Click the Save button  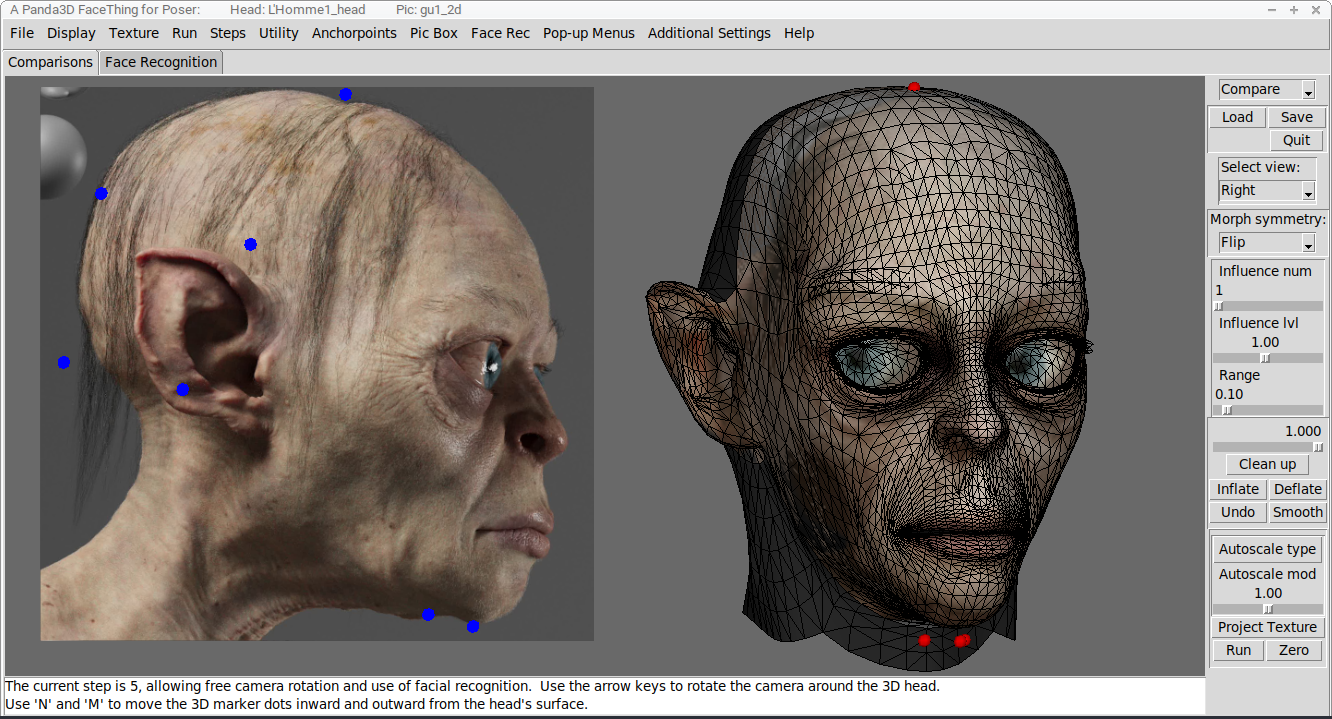coord(1297,117)
